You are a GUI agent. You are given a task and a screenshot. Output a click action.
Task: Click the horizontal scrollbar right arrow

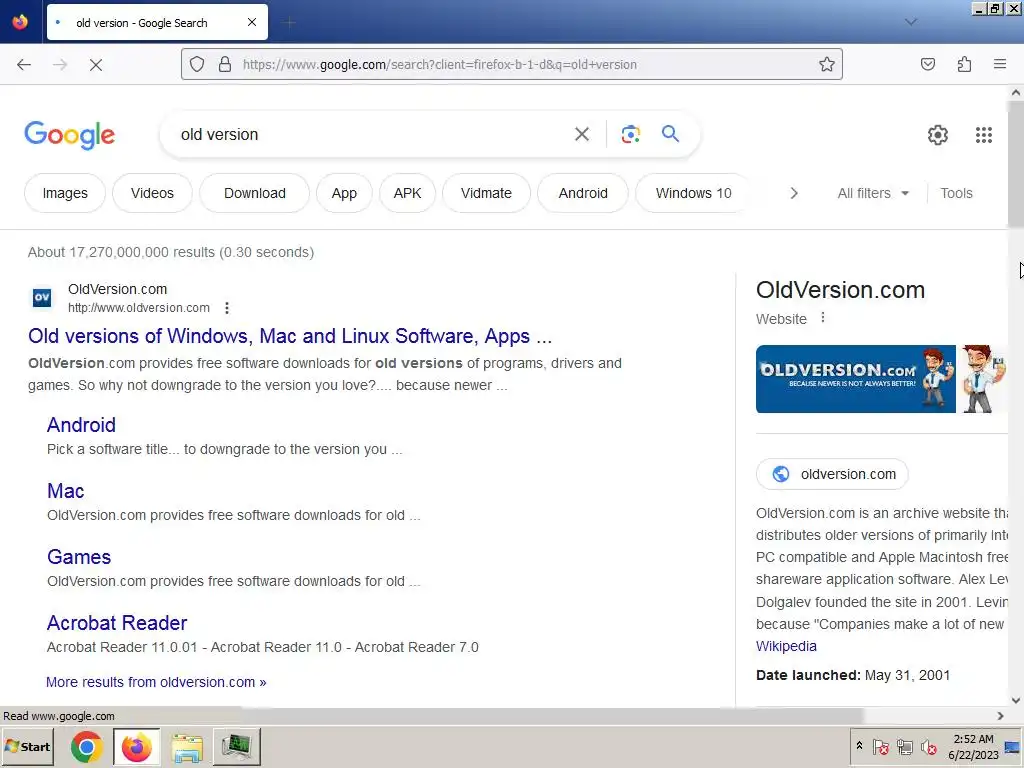(1000, 716)
